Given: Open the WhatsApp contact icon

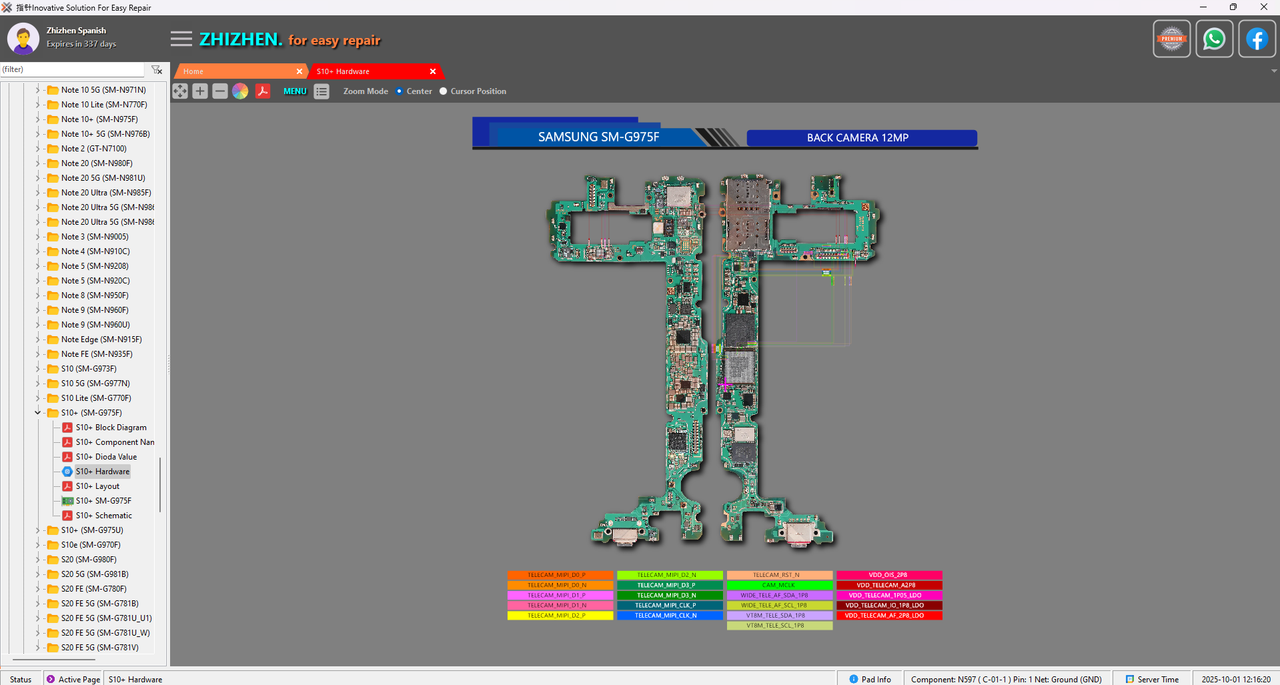Looking at the screenshot, I should pos(1214,39).
